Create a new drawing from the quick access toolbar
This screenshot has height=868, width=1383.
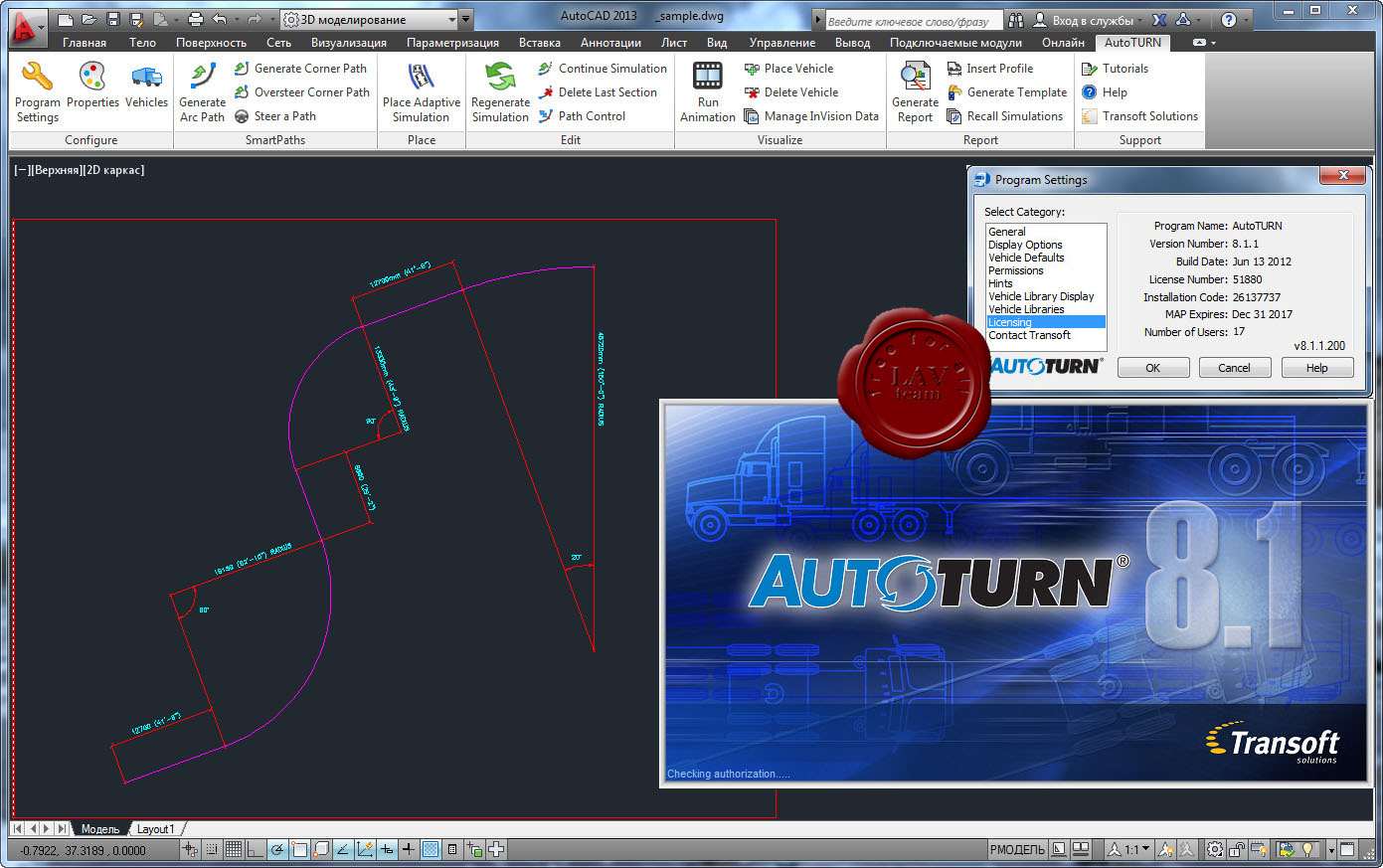tap(66, 20)
